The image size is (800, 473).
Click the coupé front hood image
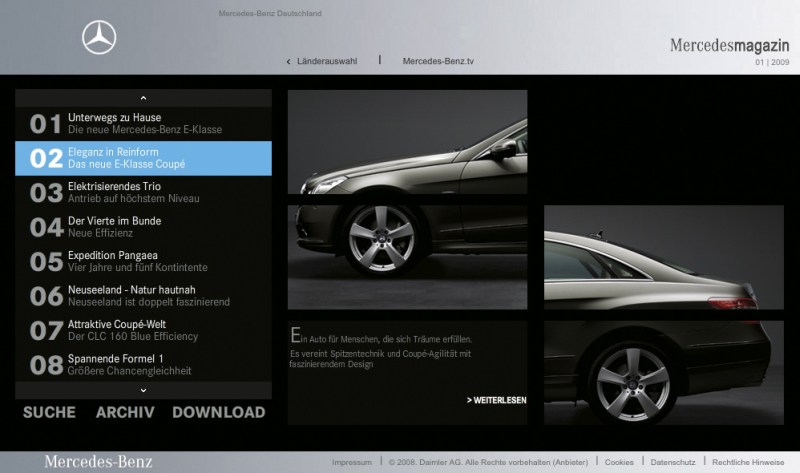[408, 142]
